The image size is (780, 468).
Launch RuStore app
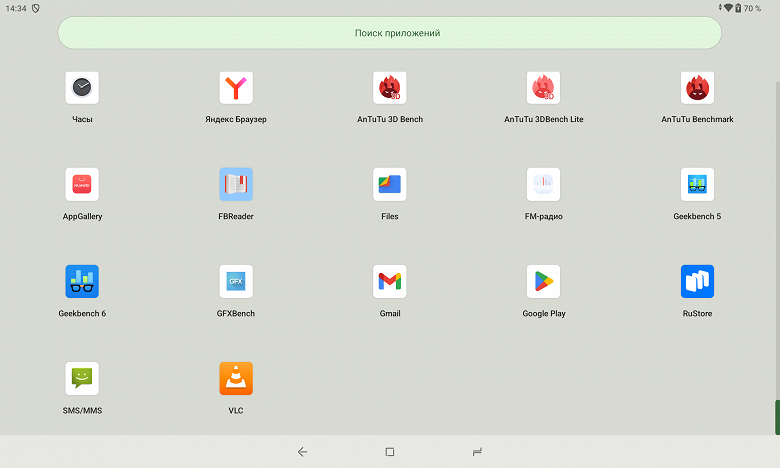[x=697, y=281]
